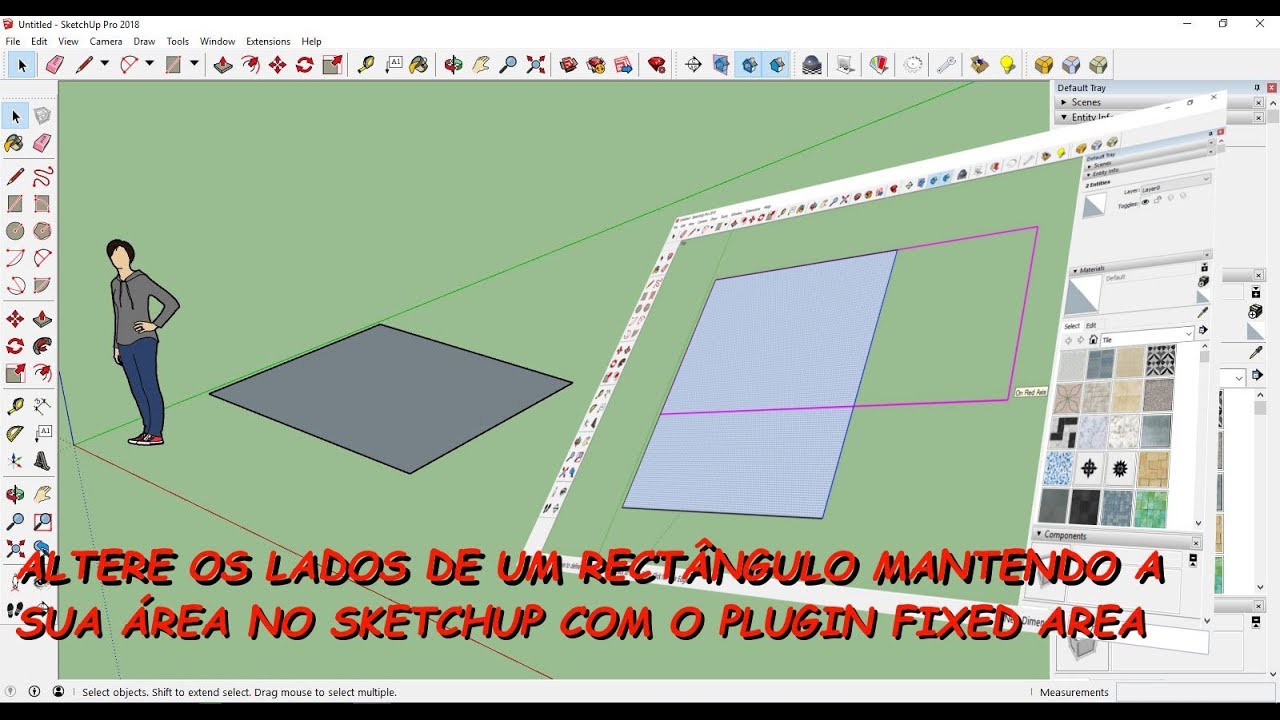The height and width of the screenshot is (720, 1280).
Task: Select the Pan hand tool in top toolbar
Action: point(481,65)
